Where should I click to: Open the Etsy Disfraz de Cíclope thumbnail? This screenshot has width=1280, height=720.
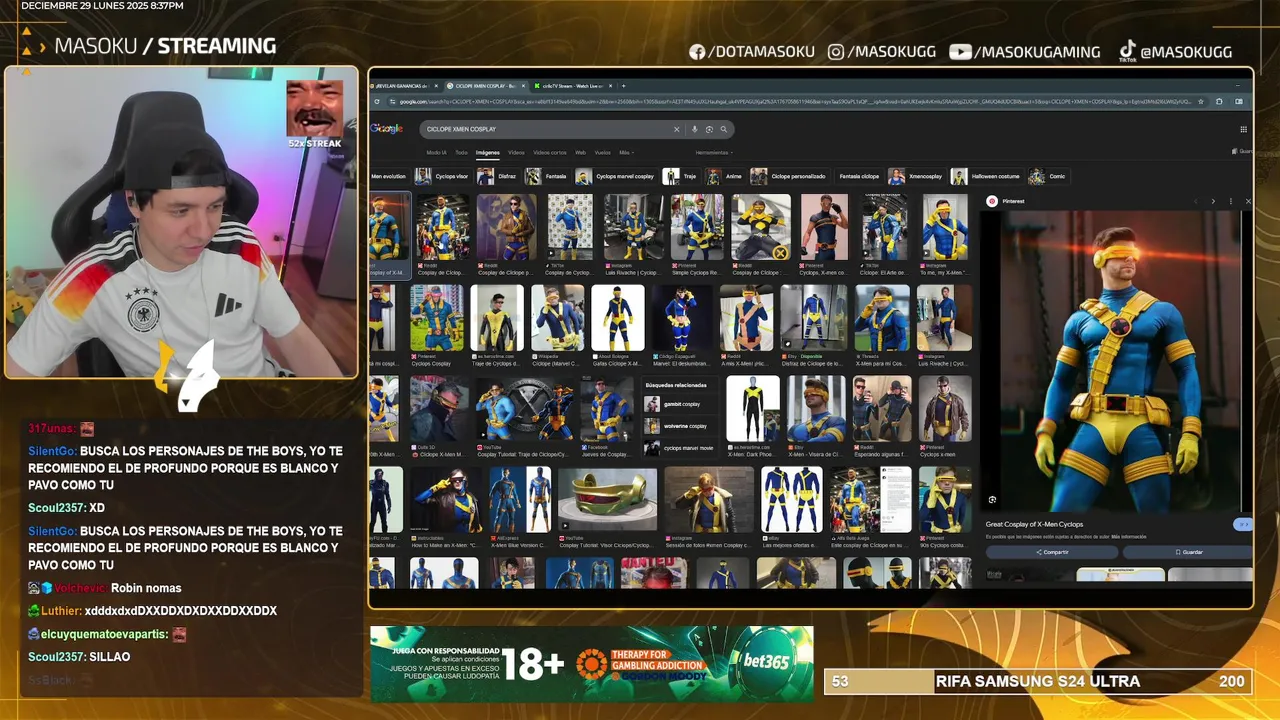pyautogui.click(x=813, y=319)
